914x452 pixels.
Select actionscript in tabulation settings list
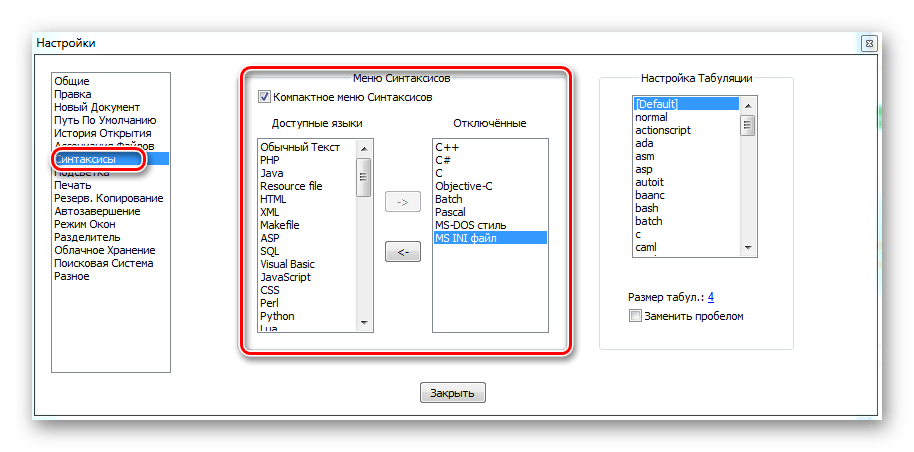[663, 130]
